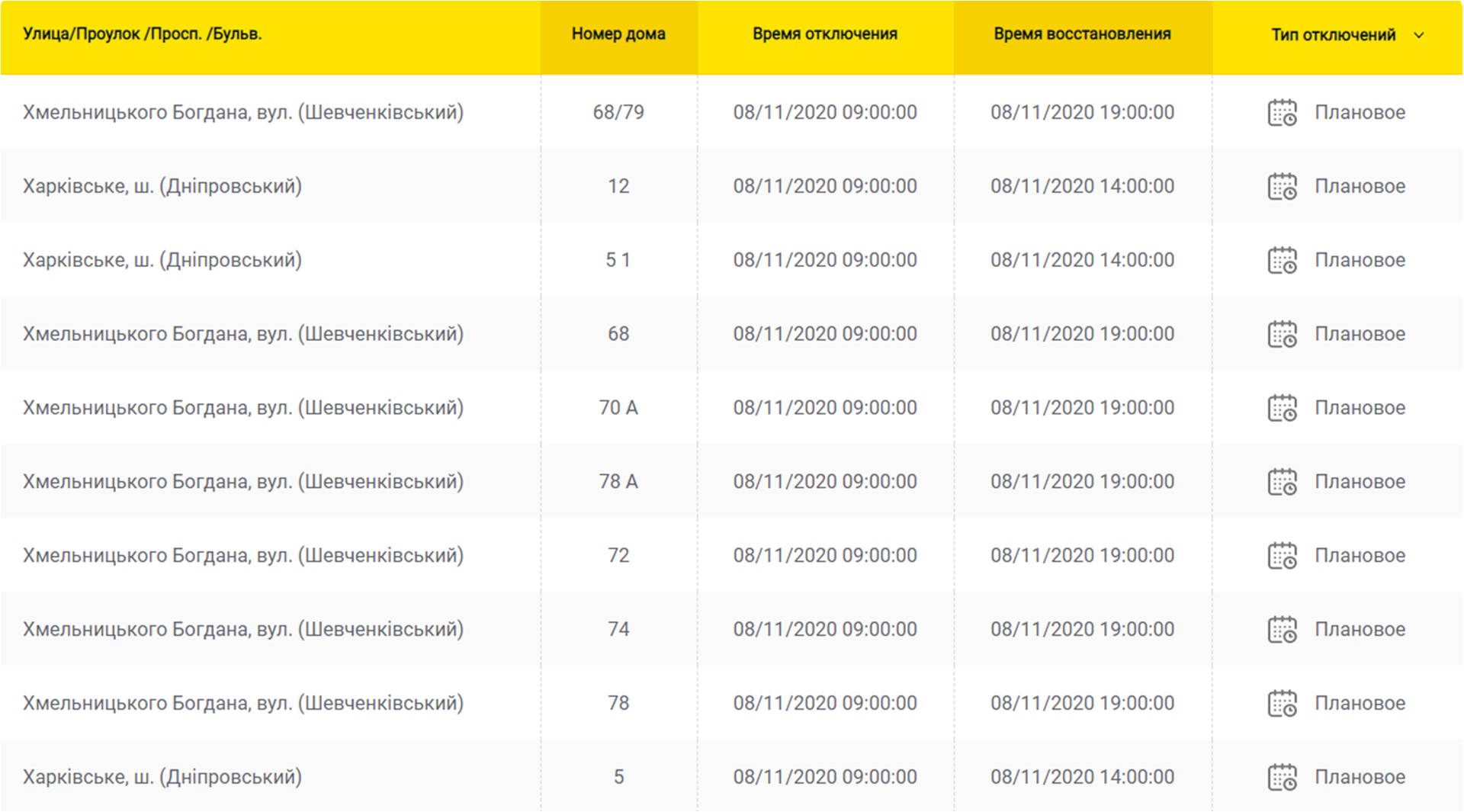This screenshot has width=1464, height=812.
Task: Select the street name in house 68/79 row
Action: click(243, 113)
